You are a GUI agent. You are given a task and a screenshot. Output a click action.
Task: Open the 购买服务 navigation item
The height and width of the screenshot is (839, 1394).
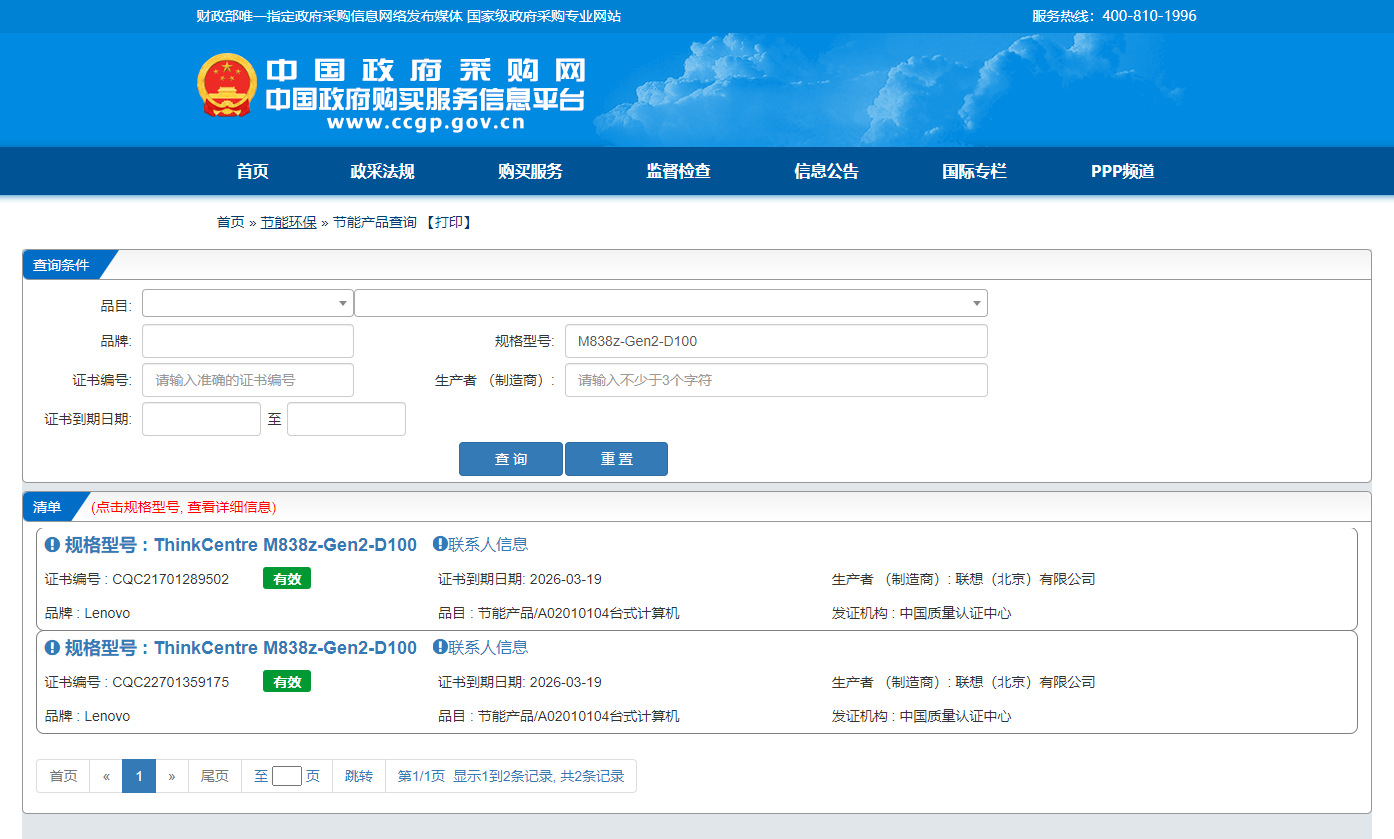click(530, 171)
